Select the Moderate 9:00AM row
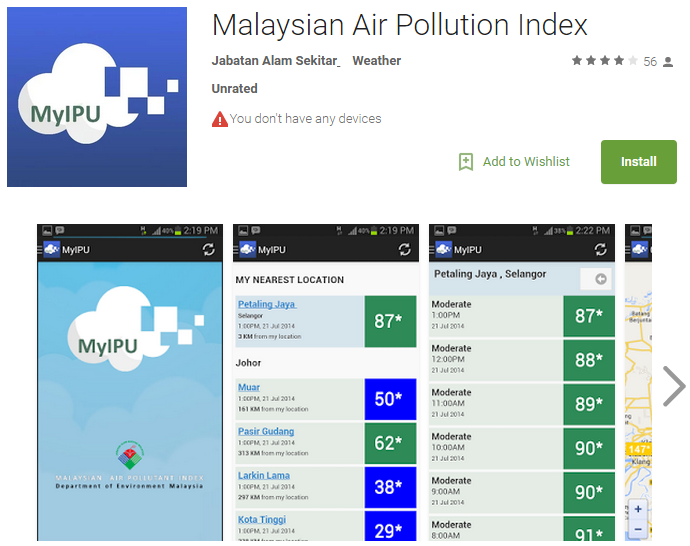690x546 pixels. click(x=522, y=492)
